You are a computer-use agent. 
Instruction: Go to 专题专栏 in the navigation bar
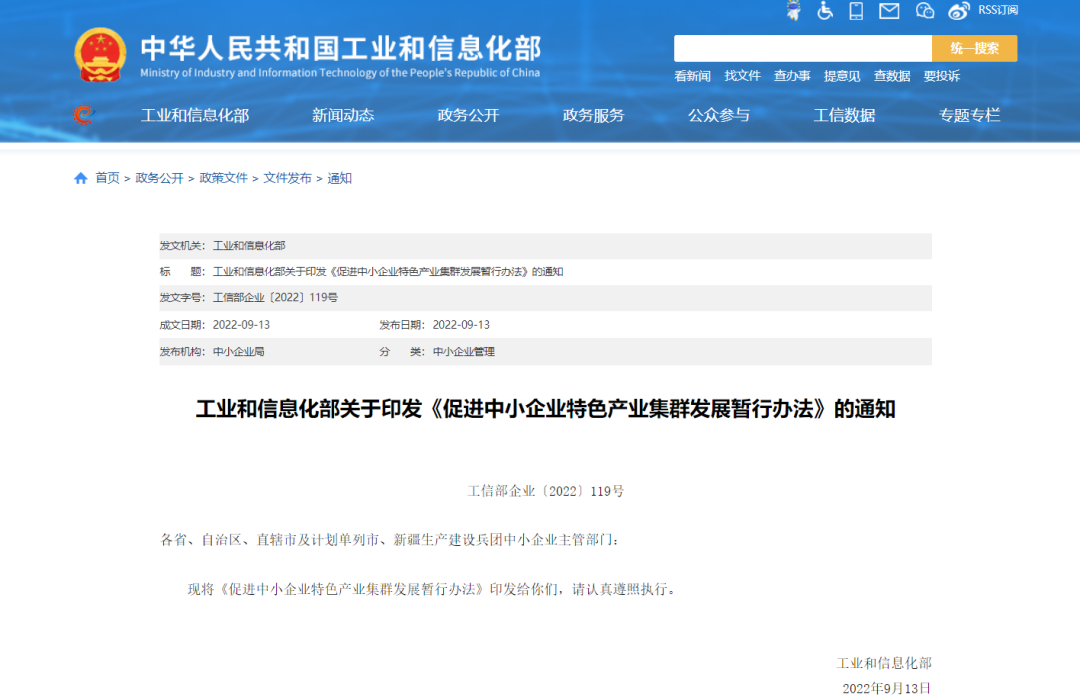pyautogui.click(x=969, y=115)
